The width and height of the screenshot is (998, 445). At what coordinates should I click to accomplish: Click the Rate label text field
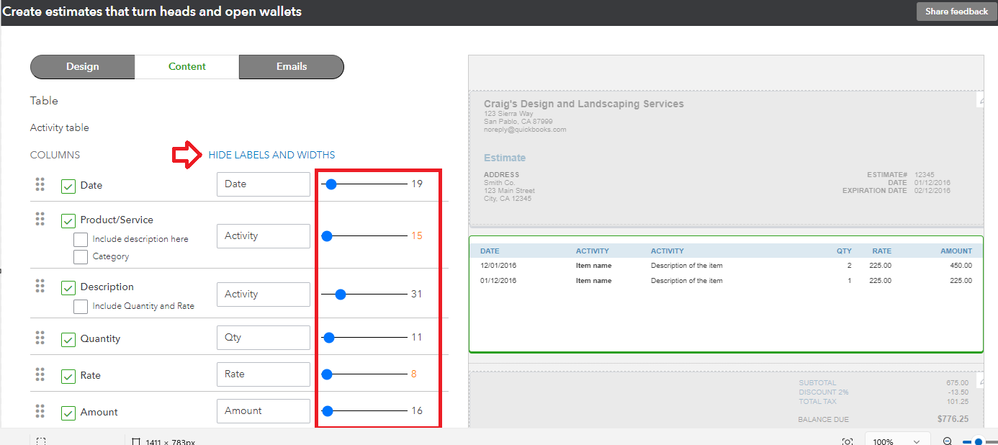[x=263, y=374]
